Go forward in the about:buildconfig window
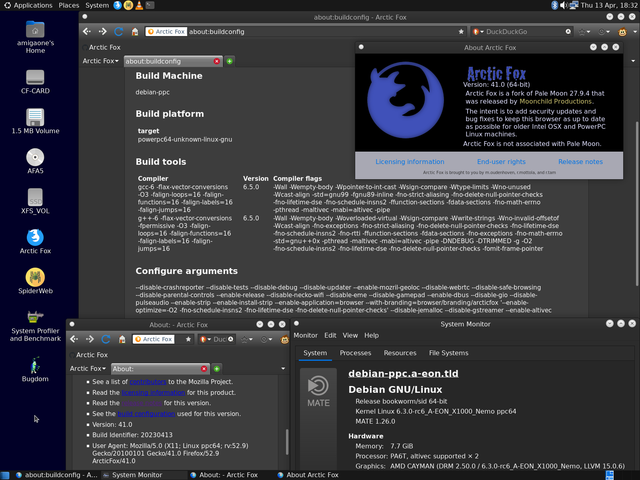The width and height of the screenshot is (640, 480). pyautogui.click(x=102, y=31)
